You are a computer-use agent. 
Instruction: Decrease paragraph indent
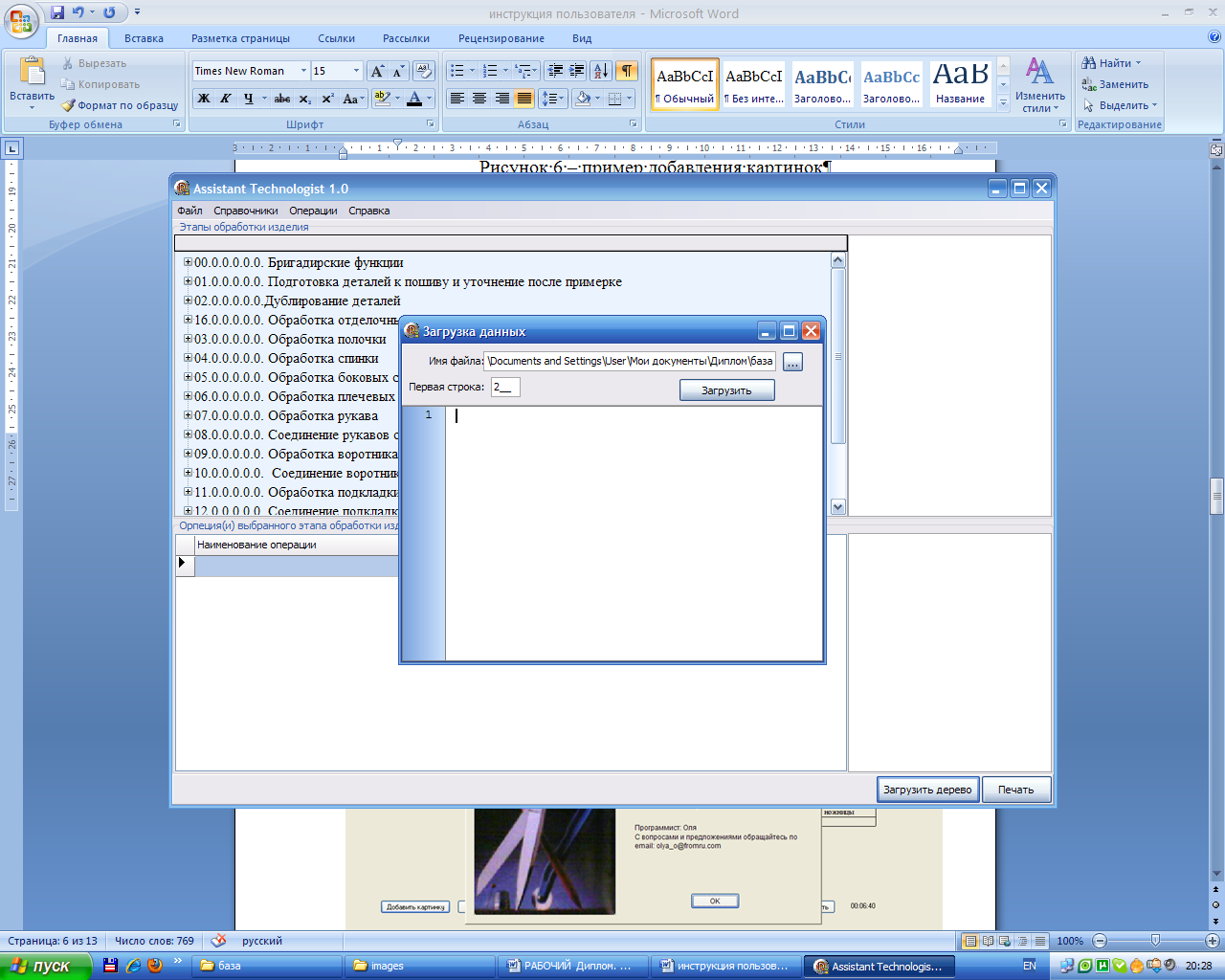[x=555, y=71]
